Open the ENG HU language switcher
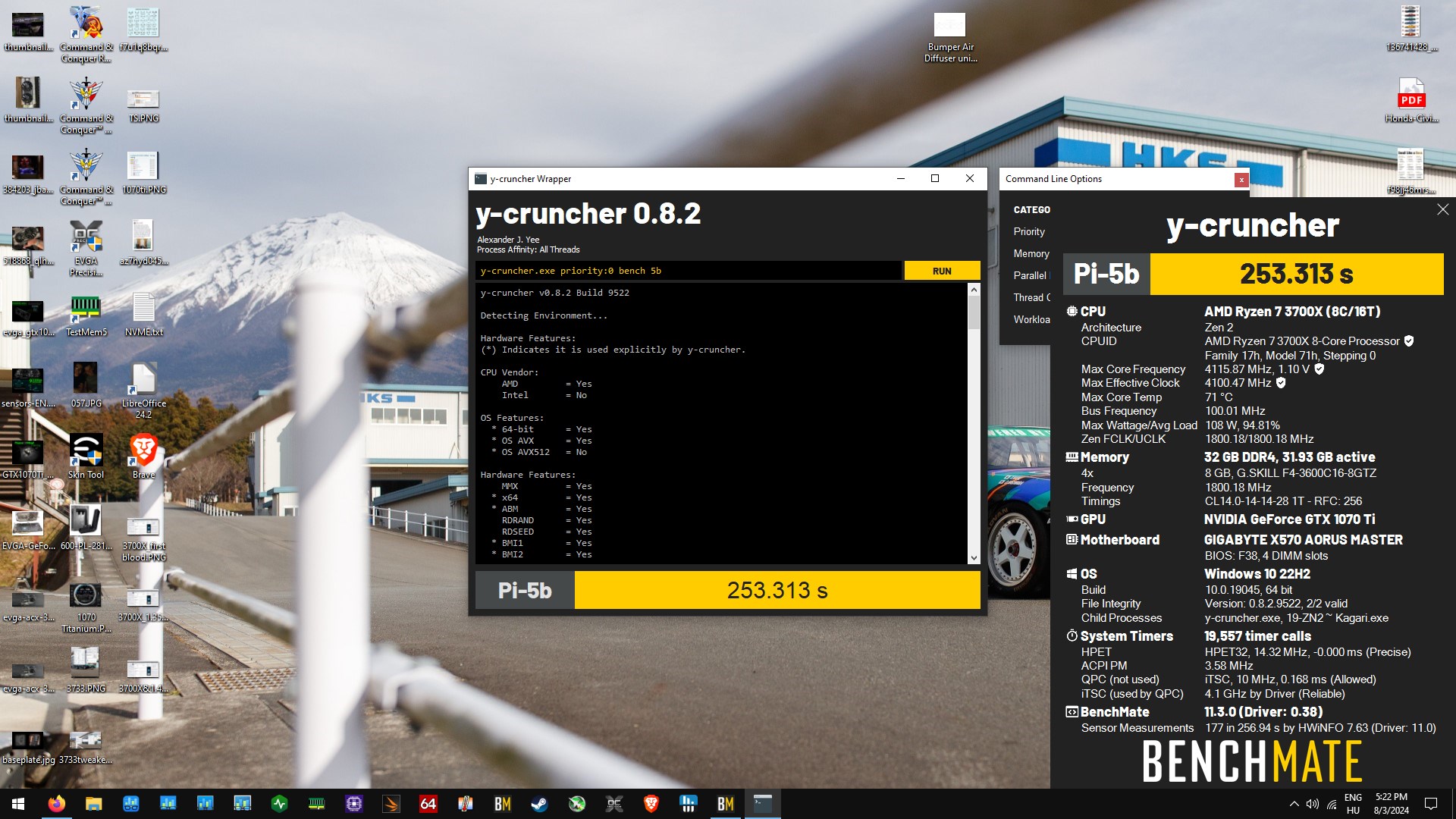Image resolution: width=1456 pixels, height=819 pixels. point(1353,804)
